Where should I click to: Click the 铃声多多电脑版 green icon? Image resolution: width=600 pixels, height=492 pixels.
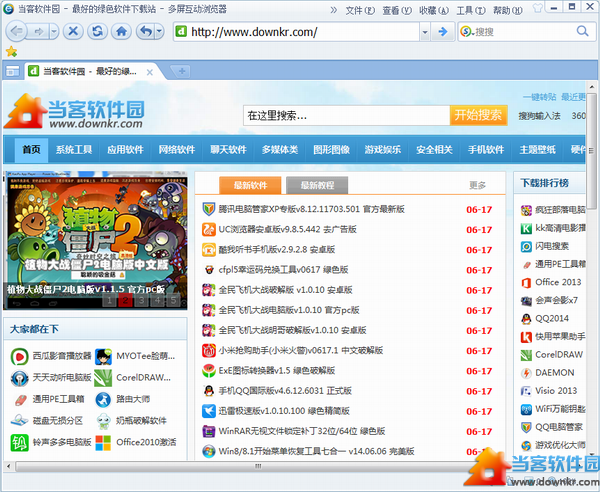point(20,443)
